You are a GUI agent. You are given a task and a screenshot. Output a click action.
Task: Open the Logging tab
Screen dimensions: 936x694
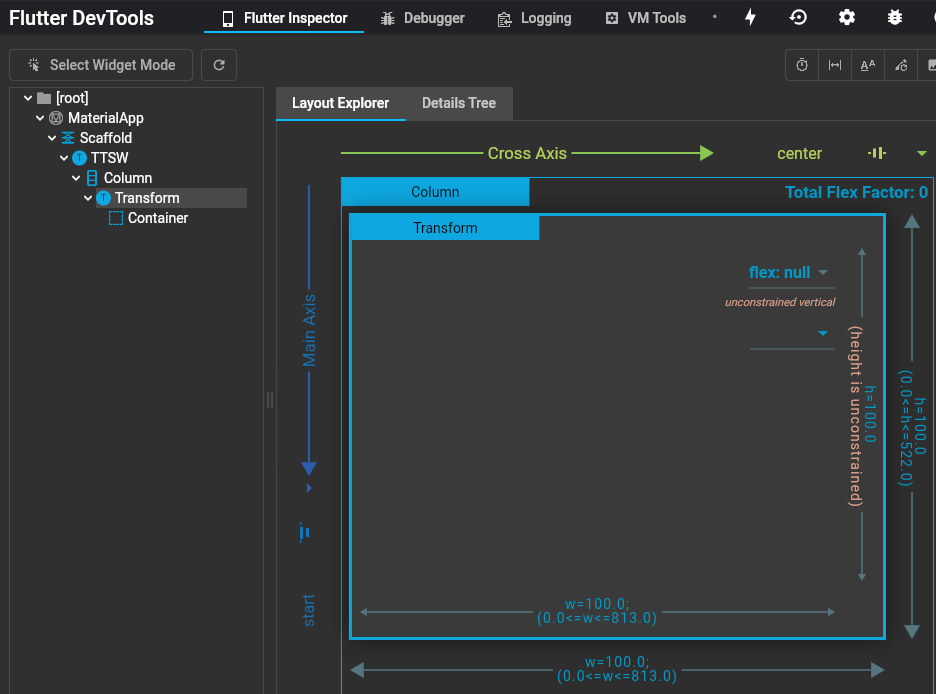534,18
